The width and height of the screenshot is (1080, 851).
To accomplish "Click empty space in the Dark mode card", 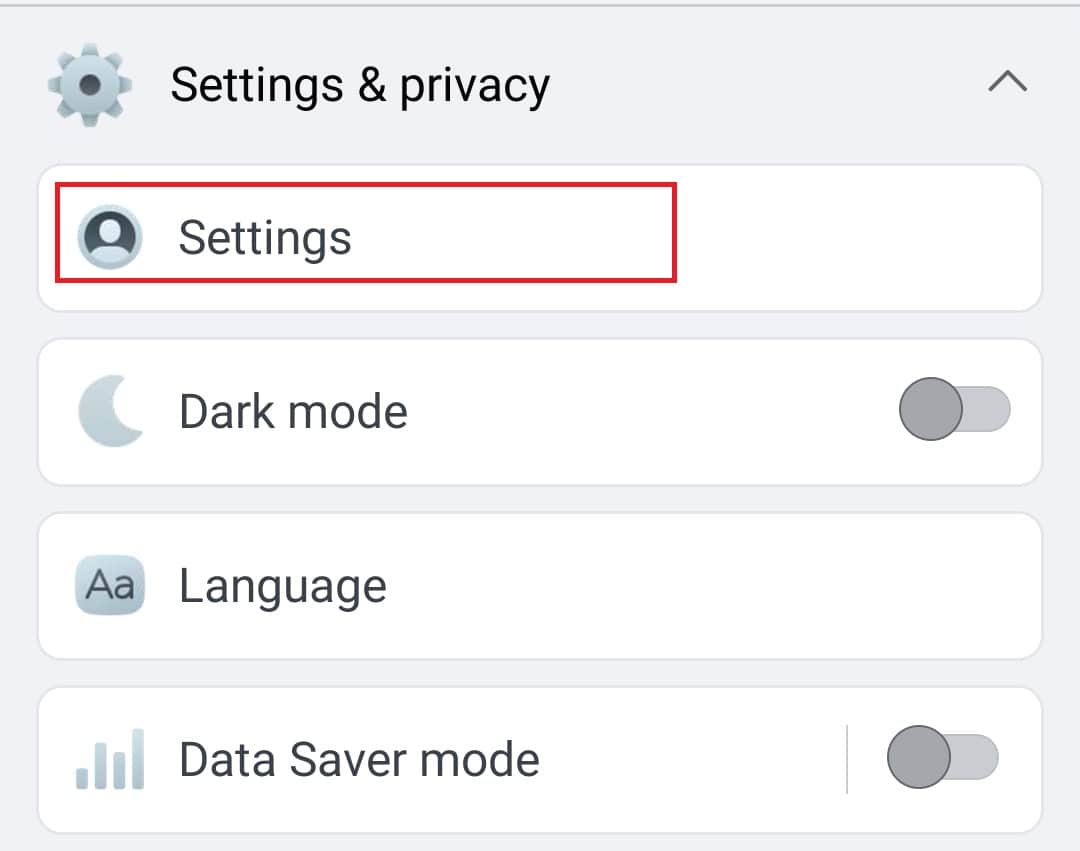I will (650, 412).
